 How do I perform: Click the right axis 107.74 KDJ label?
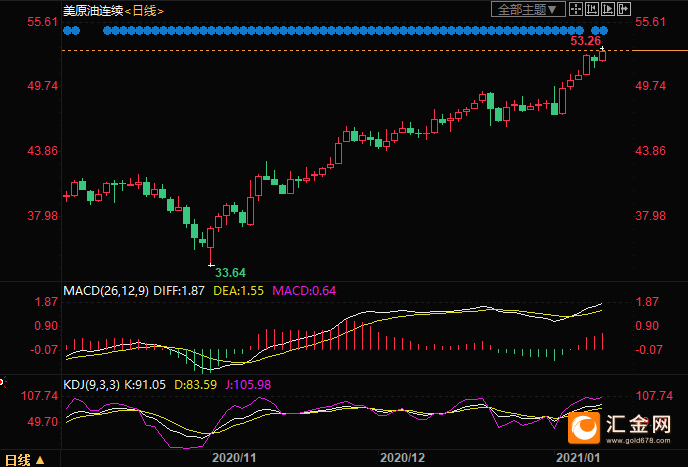click(x=654, y=396)
